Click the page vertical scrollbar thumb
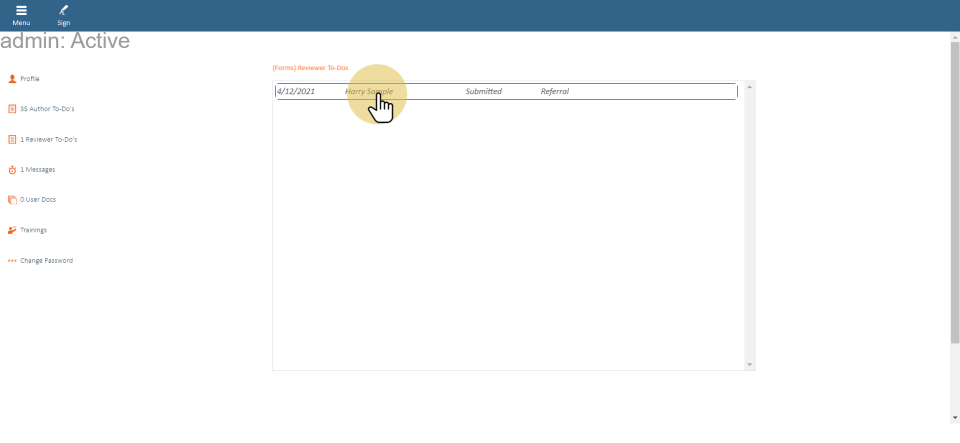Screen dimensions: 960x443 (x=954, y=190)
